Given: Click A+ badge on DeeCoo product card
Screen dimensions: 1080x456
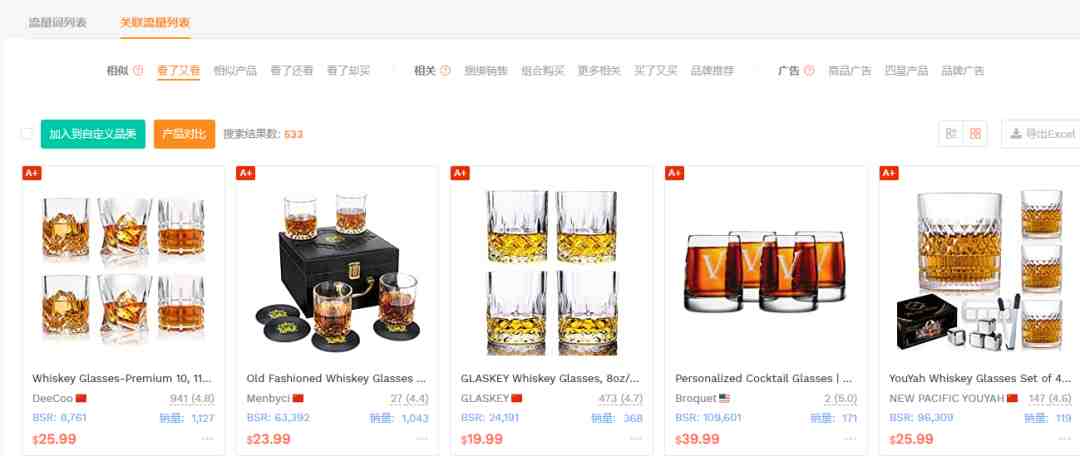Looking at the screenshot, I should (32, 173).
